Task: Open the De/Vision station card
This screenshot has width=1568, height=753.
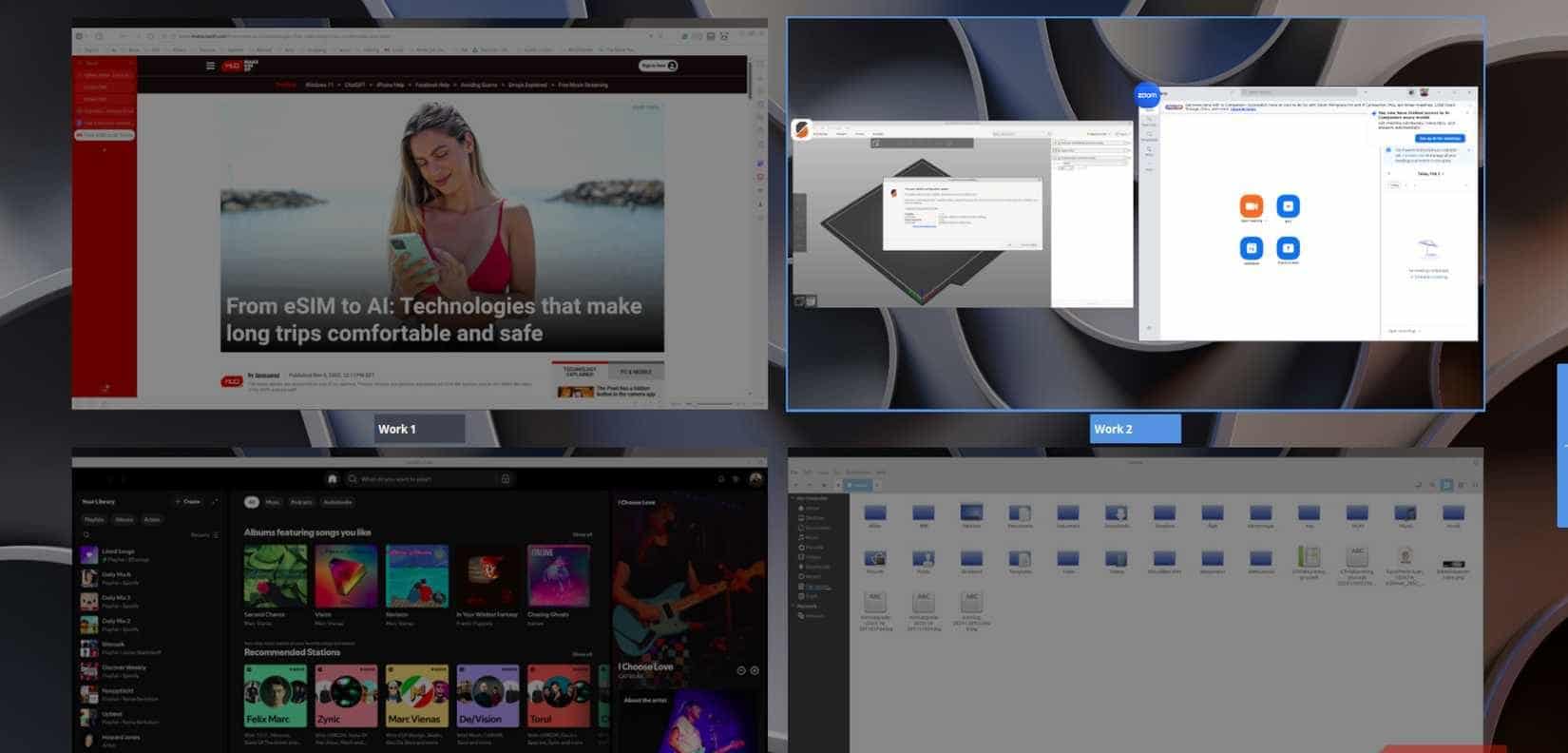Action: point(488,696)
